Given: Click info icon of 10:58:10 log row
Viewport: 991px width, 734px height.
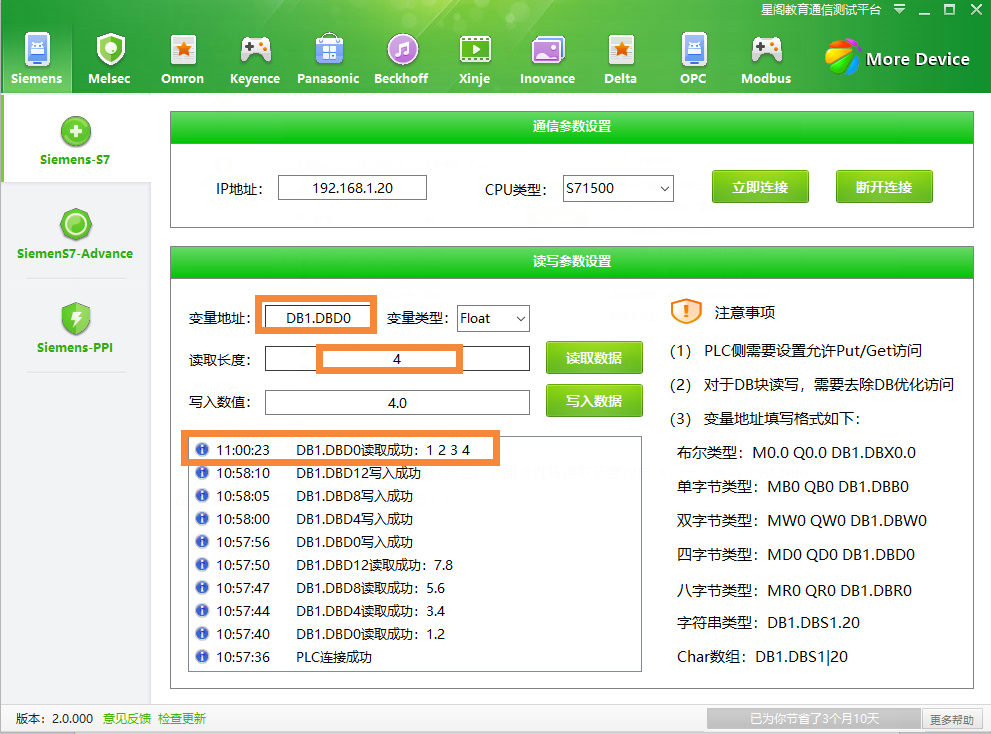Looking at the screenshot, I should pyautogui.click(x=202, y=472).
